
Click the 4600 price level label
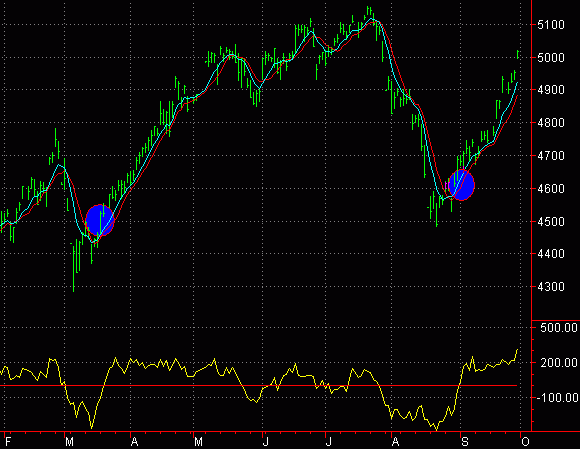tap(551, 189)
